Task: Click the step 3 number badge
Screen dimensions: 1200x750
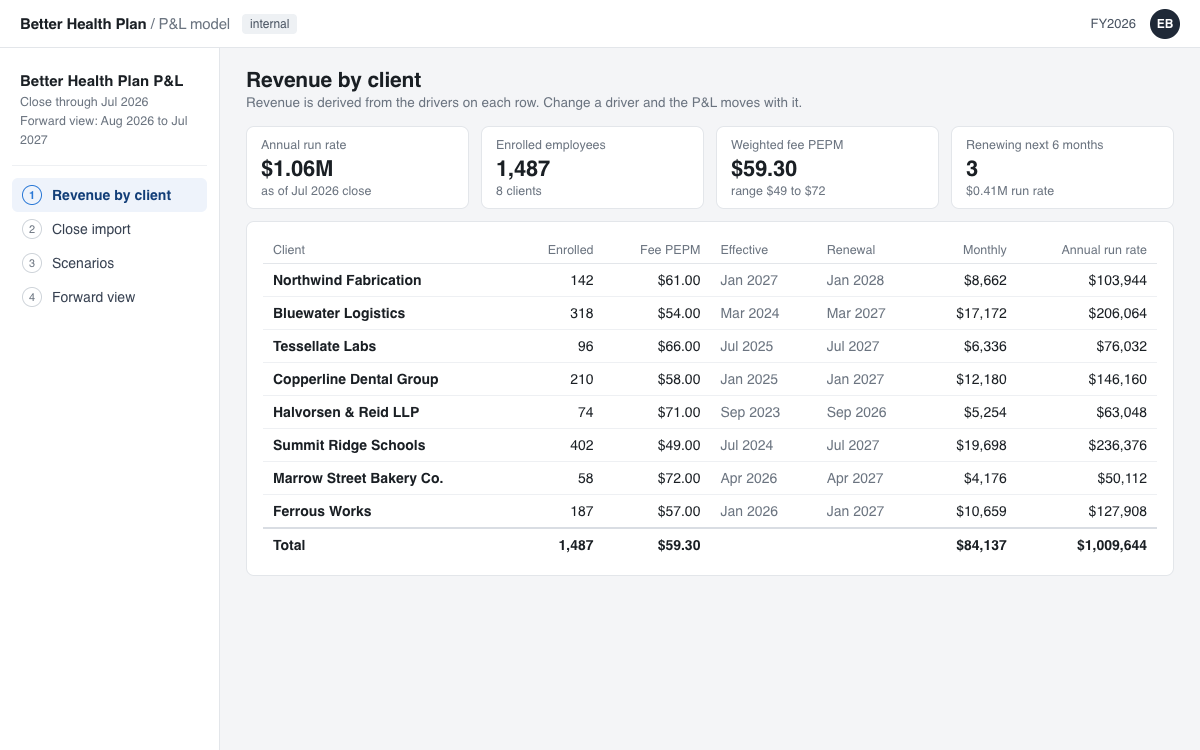Action: coord(32,263)
